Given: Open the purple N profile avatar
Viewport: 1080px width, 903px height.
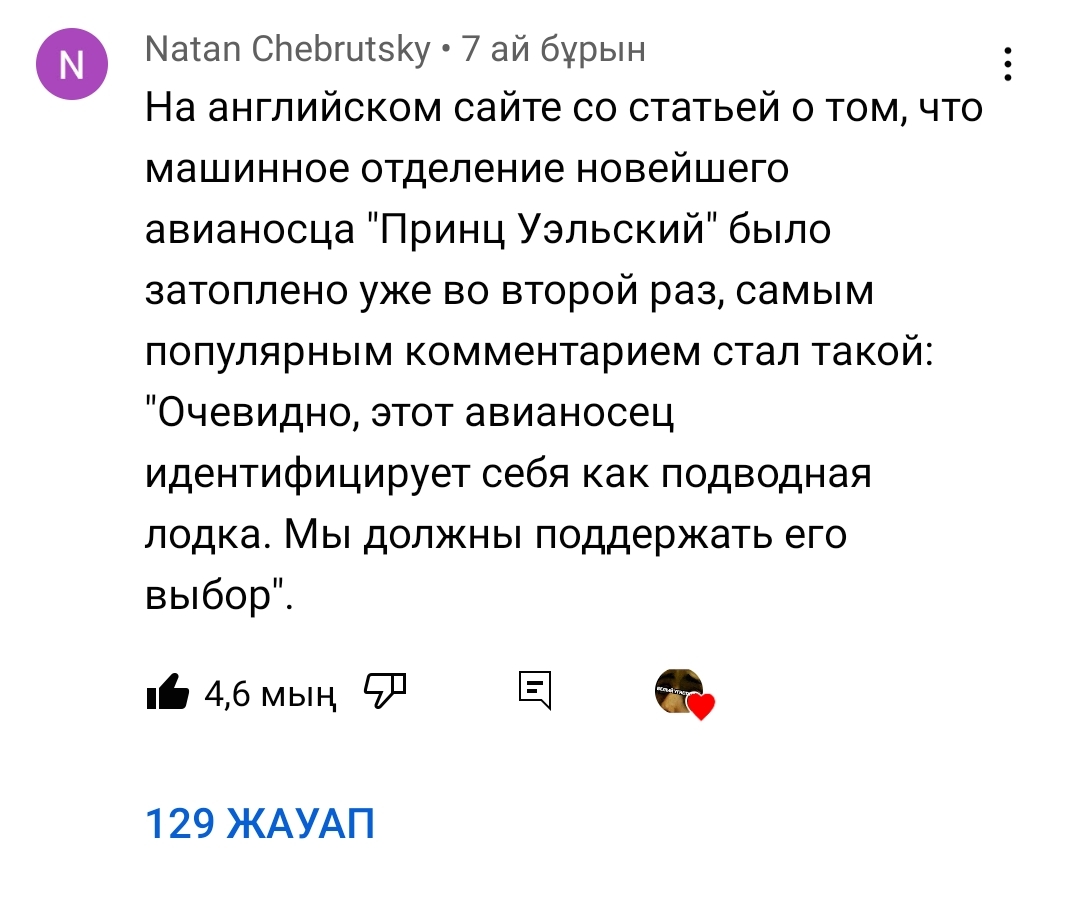Looking at the screenshot, I should point(70,65).
